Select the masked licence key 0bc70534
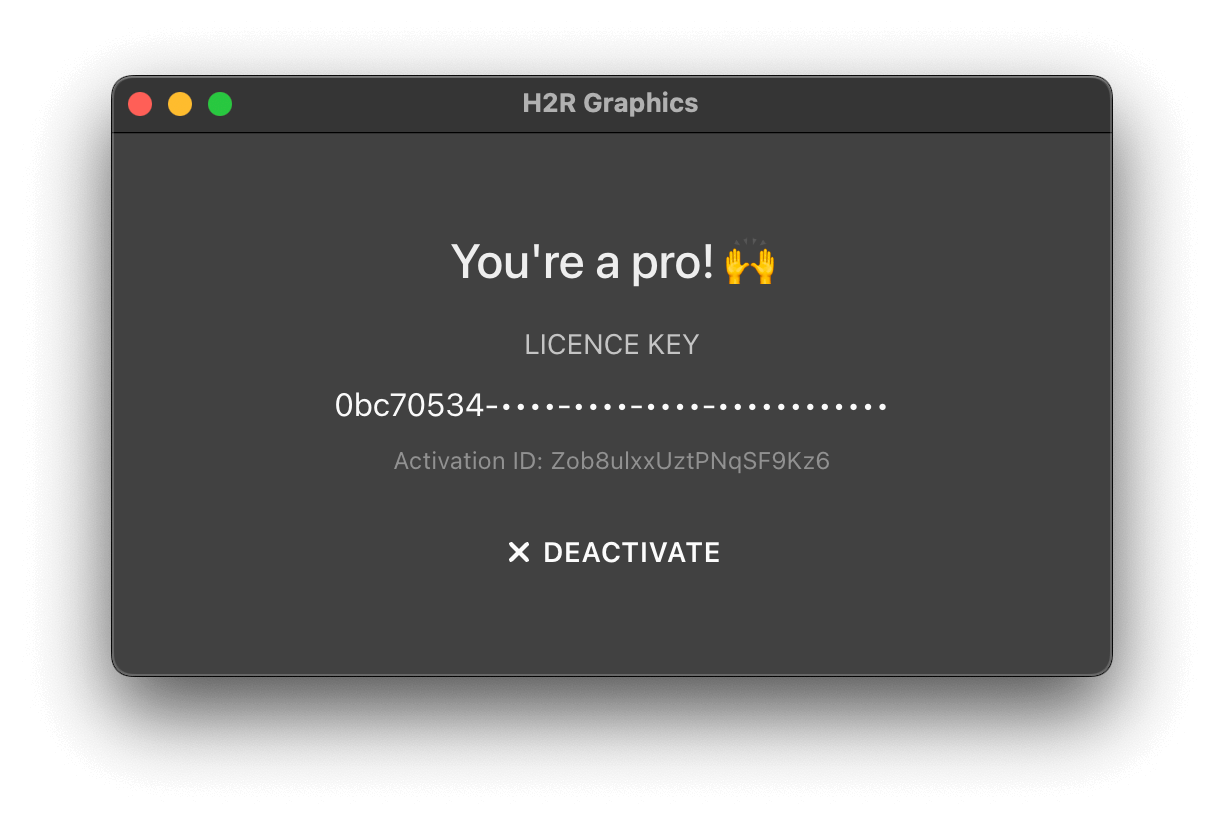The width and height of the screenshot is (1224, 824). click(x=611, y=406)
